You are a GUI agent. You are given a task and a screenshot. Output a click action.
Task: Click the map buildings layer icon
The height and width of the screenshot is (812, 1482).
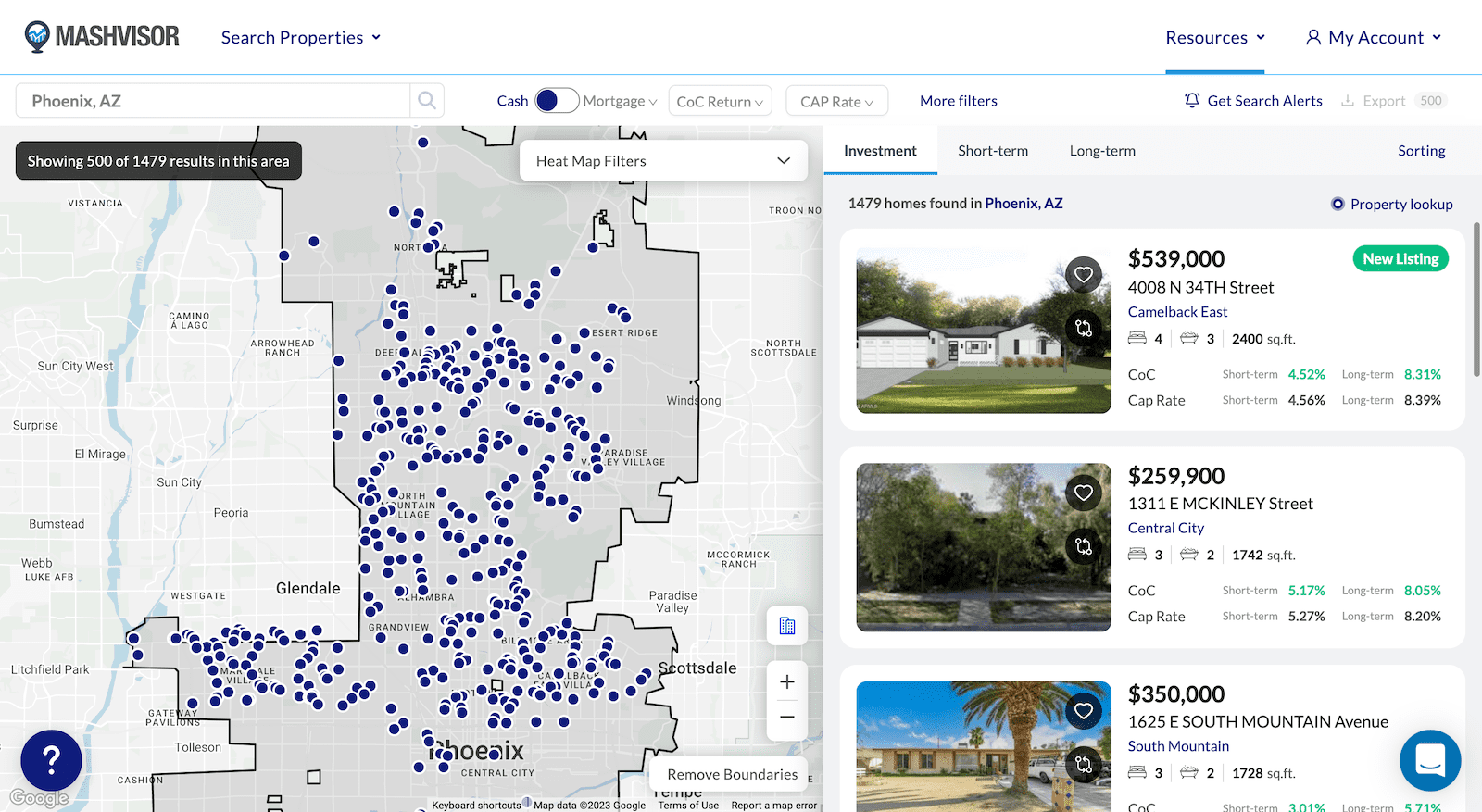tap(787, 626)
